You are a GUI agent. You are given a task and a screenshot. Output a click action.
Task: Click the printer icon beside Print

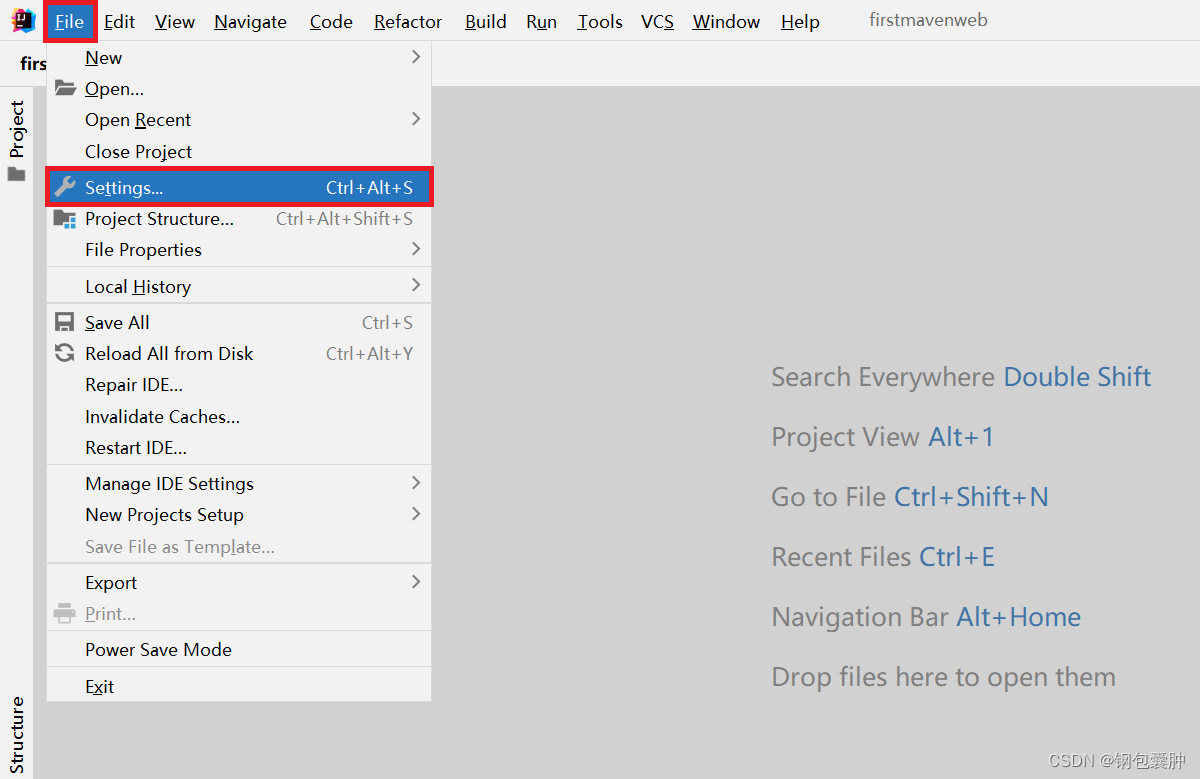click(x=64, y=613)
